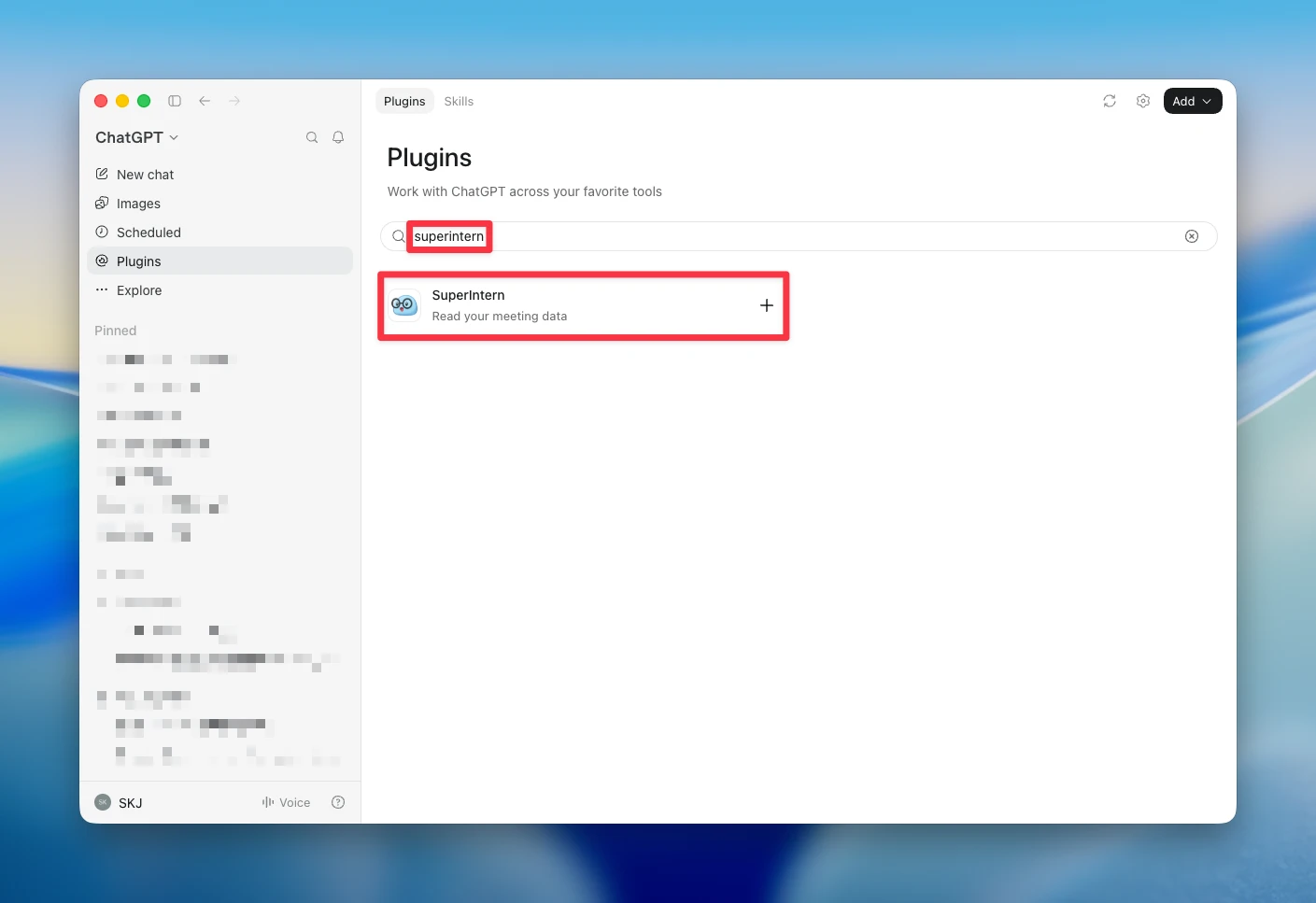Open the SuperIntern plugin entry
The width and height of the screenshot is (1316, 903).
click(x=584, y=305)
